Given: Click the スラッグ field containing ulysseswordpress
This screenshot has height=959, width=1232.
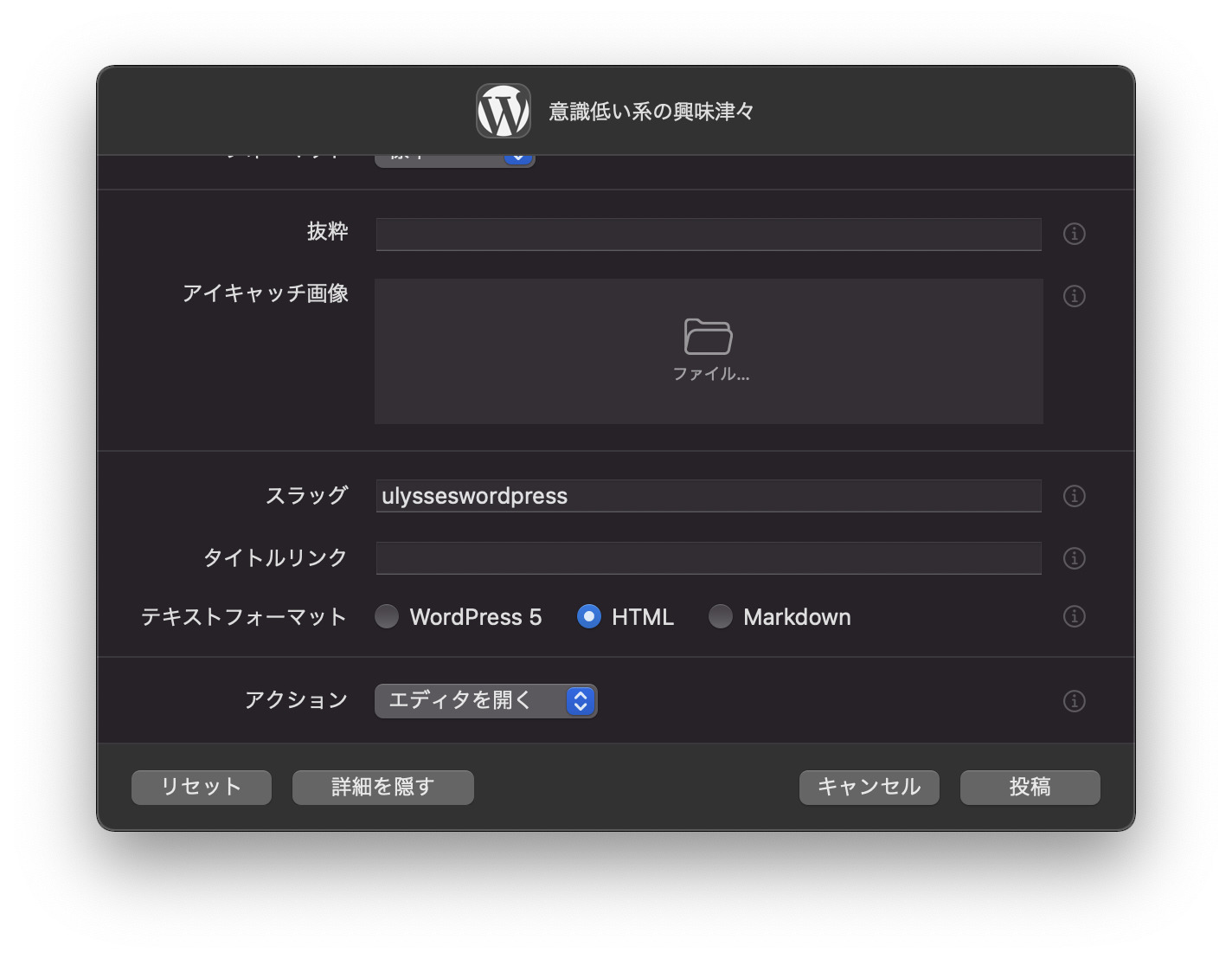Looking at the screenshot, I should [709, 496].
